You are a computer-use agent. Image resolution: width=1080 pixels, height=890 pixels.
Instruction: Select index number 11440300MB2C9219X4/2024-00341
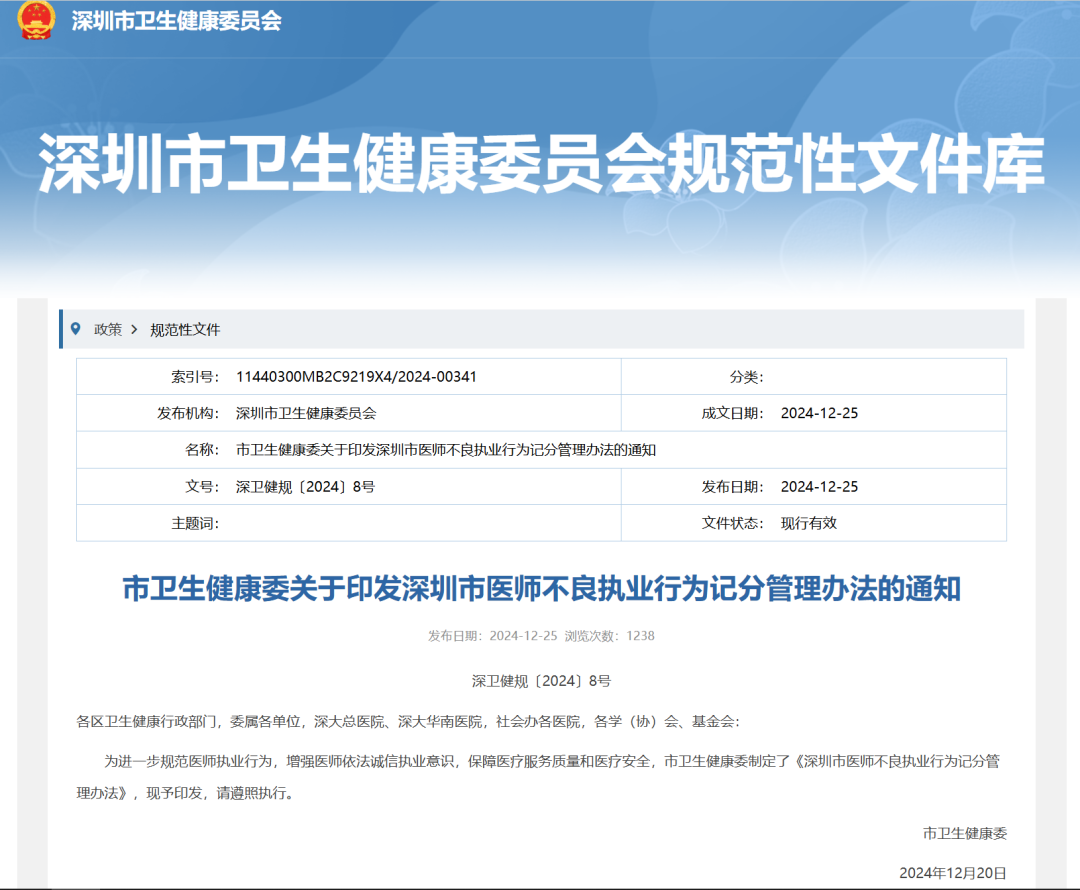point(356,377)
